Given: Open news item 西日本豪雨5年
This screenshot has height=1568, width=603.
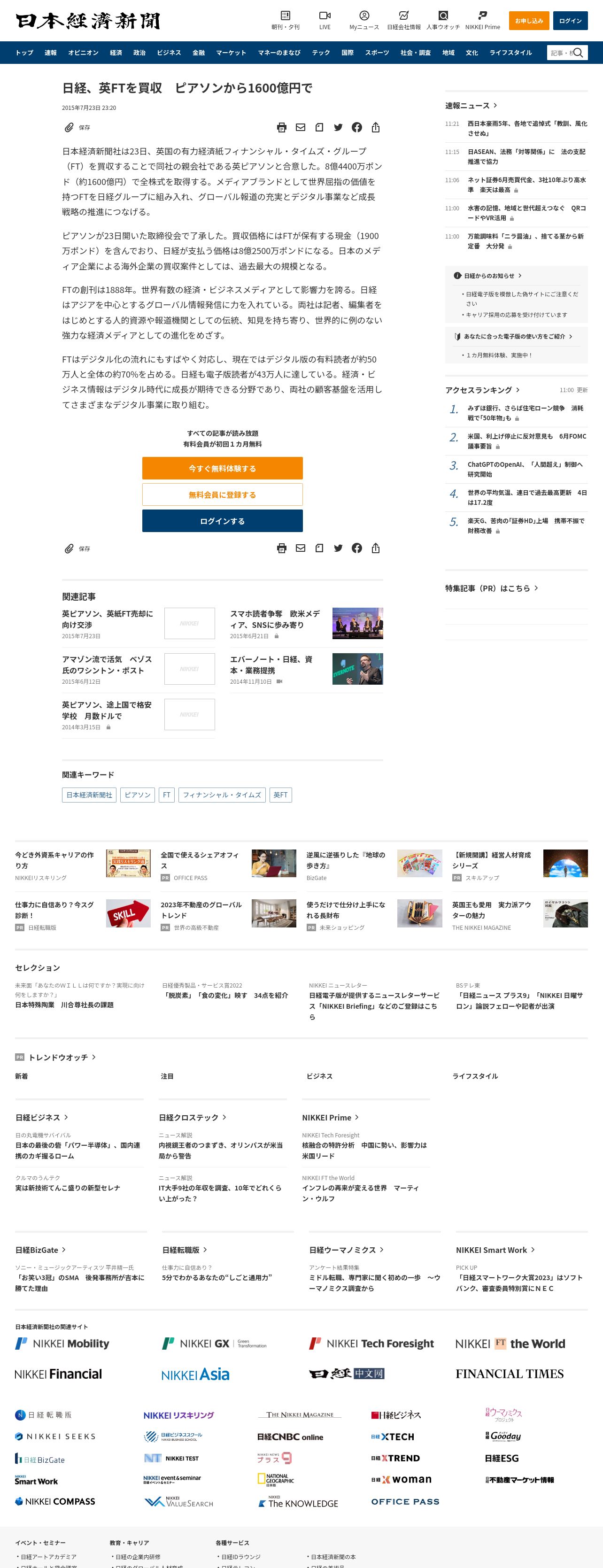Looking at the screenshot, I should 527,128.
